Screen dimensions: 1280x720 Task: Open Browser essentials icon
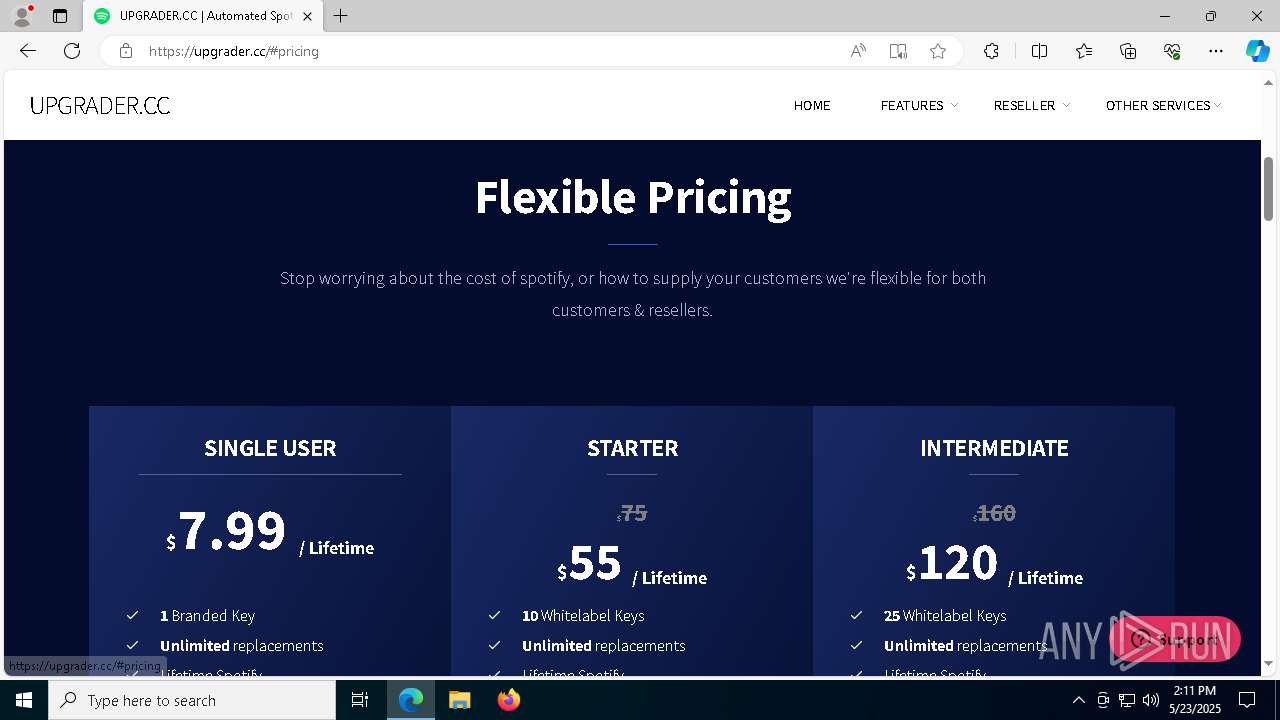coord(1172,51)
